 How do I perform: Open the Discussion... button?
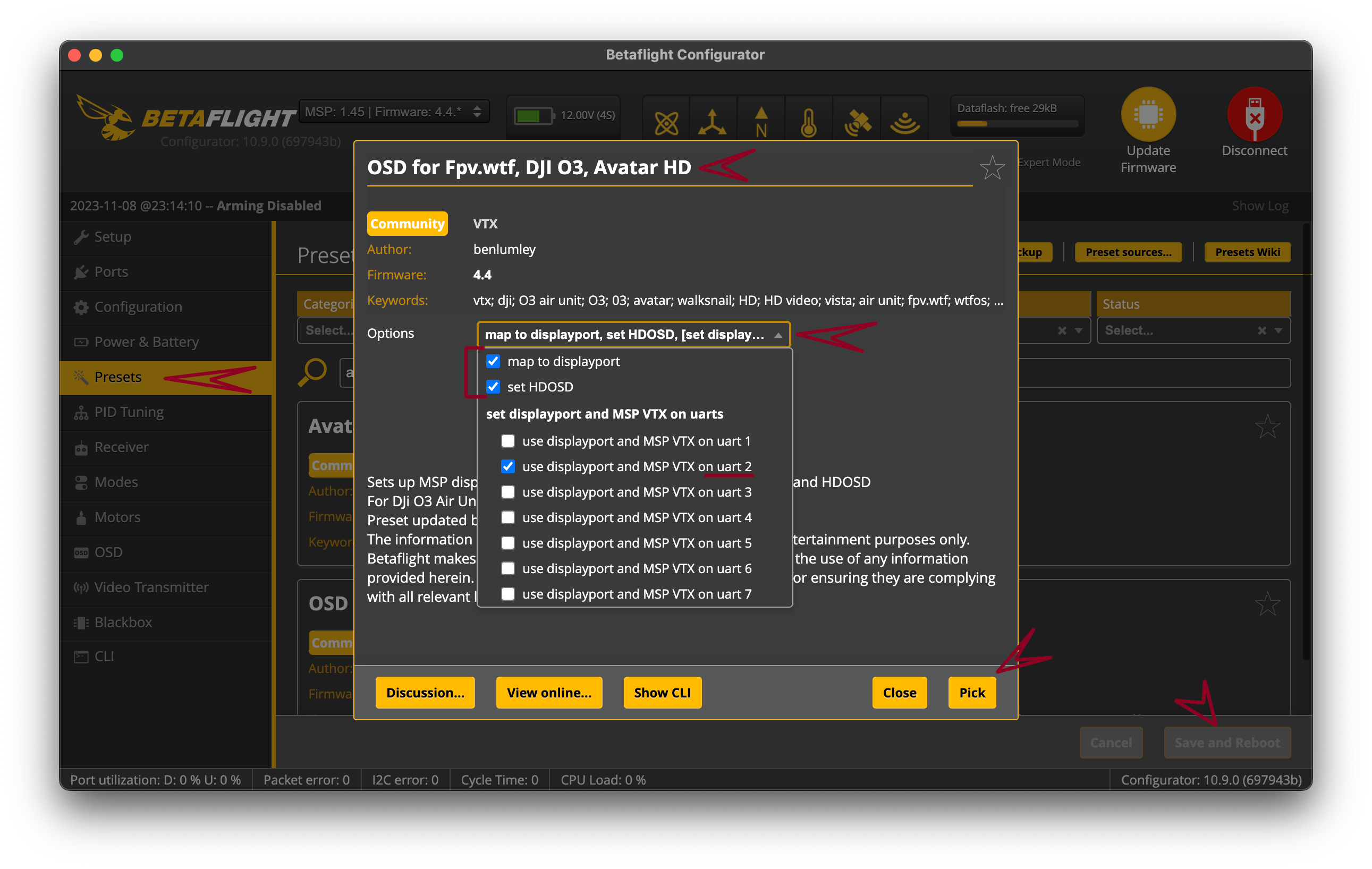pyautogui.click(x=425, y=694)
